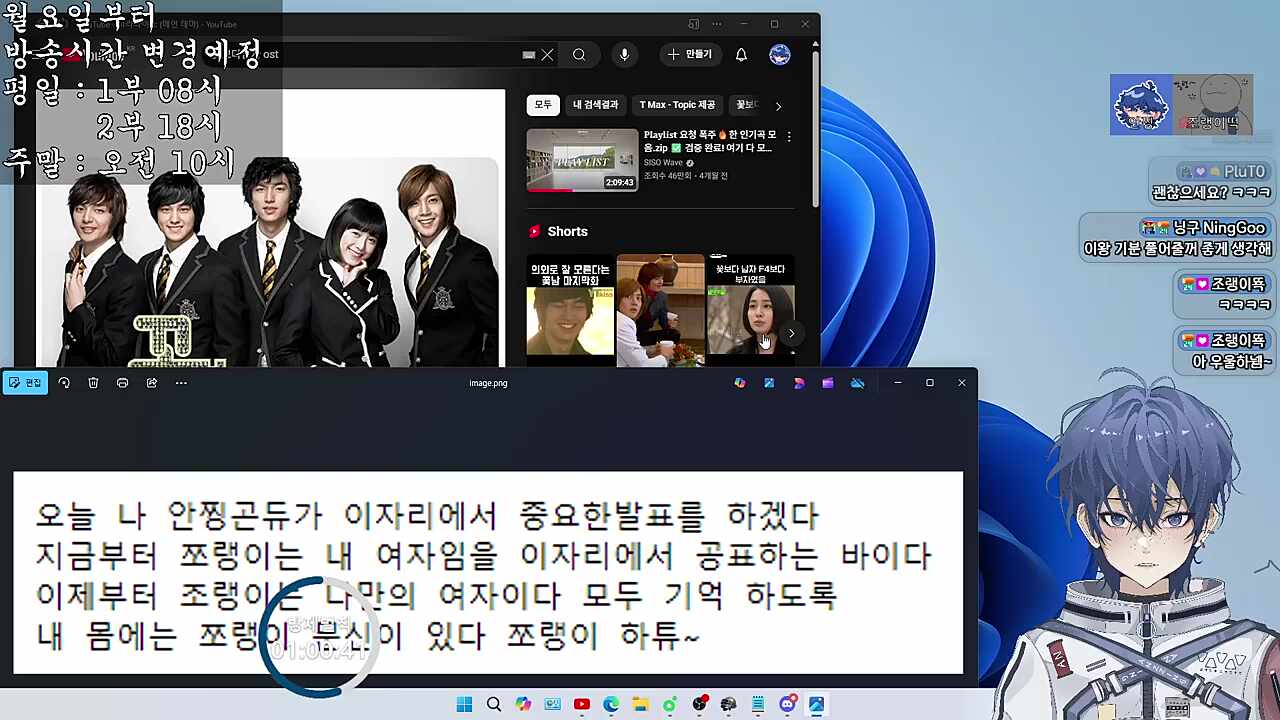Print the image from Photos toolbar

[x=122, y=383]
